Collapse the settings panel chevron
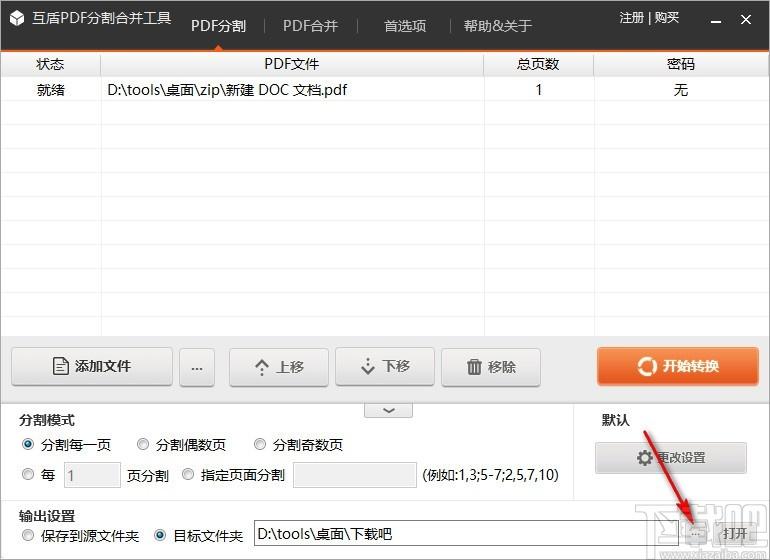The image size is (770, 560). pos(388,410)
